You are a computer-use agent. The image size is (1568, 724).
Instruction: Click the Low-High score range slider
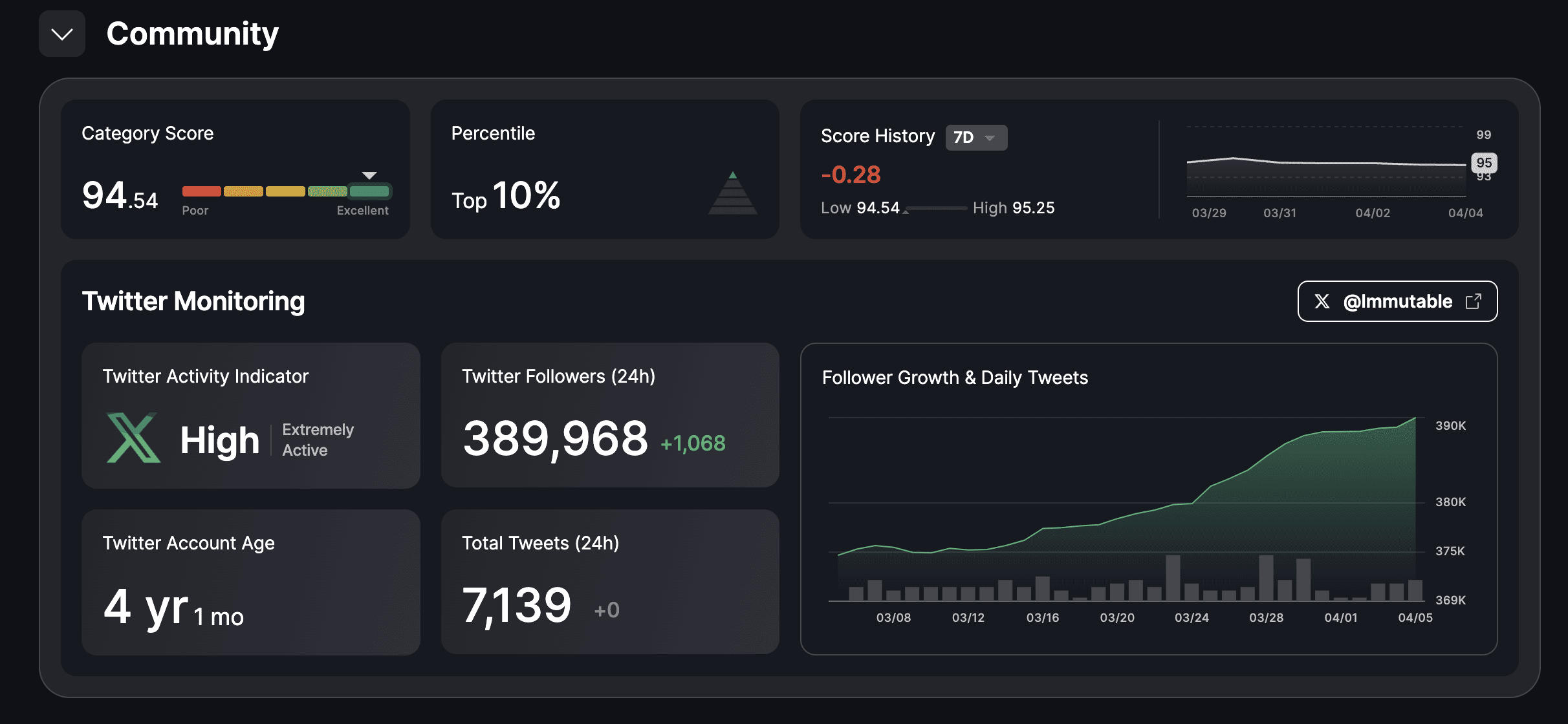tap(936, 208)
